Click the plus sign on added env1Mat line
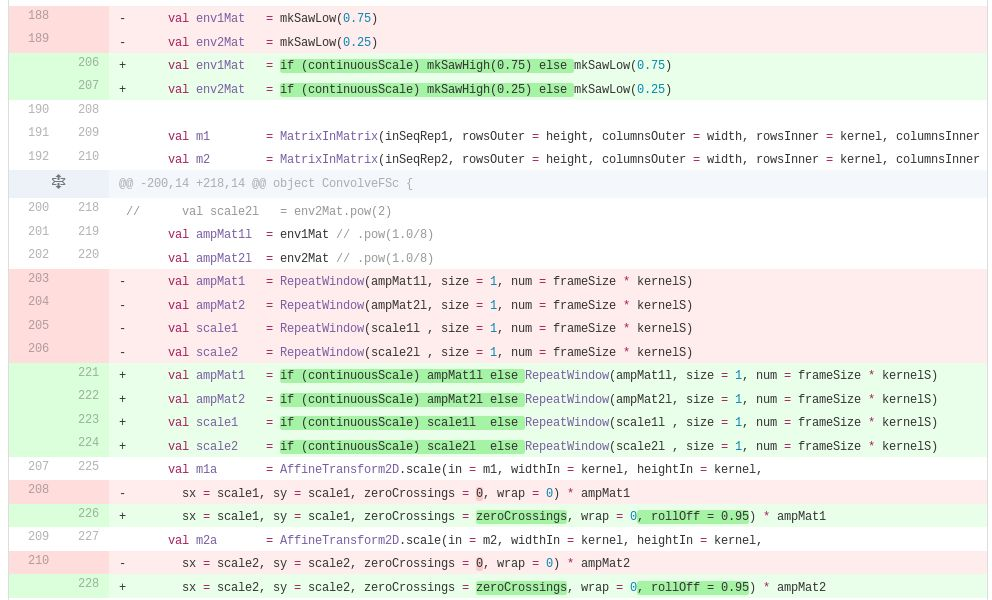The height and width of the screenshot is (600, 992). 122,66
